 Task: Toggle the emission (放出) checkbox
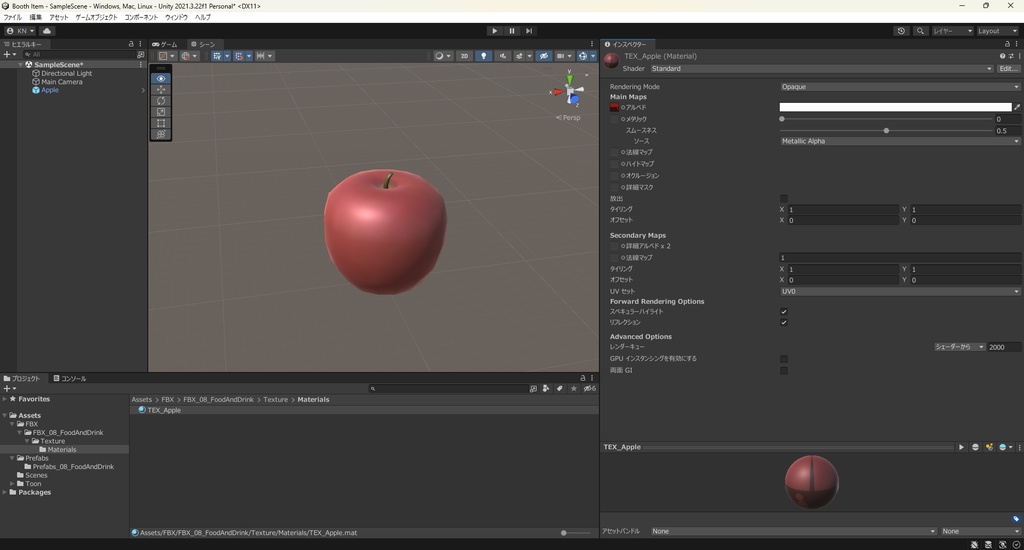[784, 199]
